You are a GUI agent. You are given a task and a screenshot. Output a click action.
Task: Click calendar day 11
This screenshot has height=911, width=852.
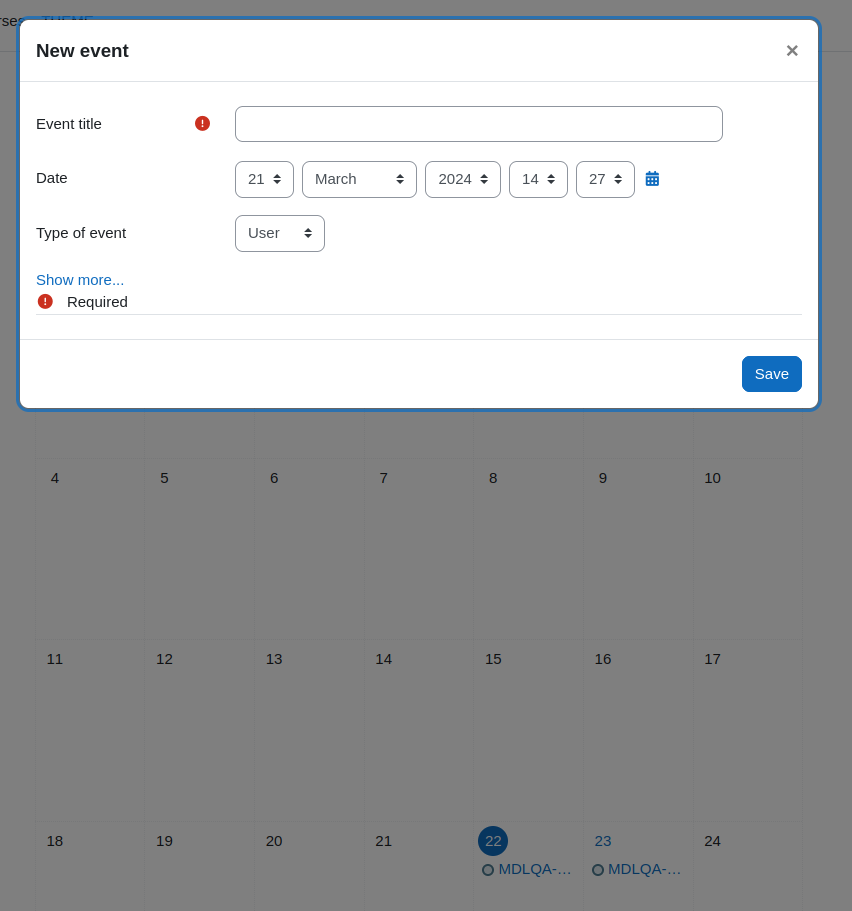click(x=55, y=659)
